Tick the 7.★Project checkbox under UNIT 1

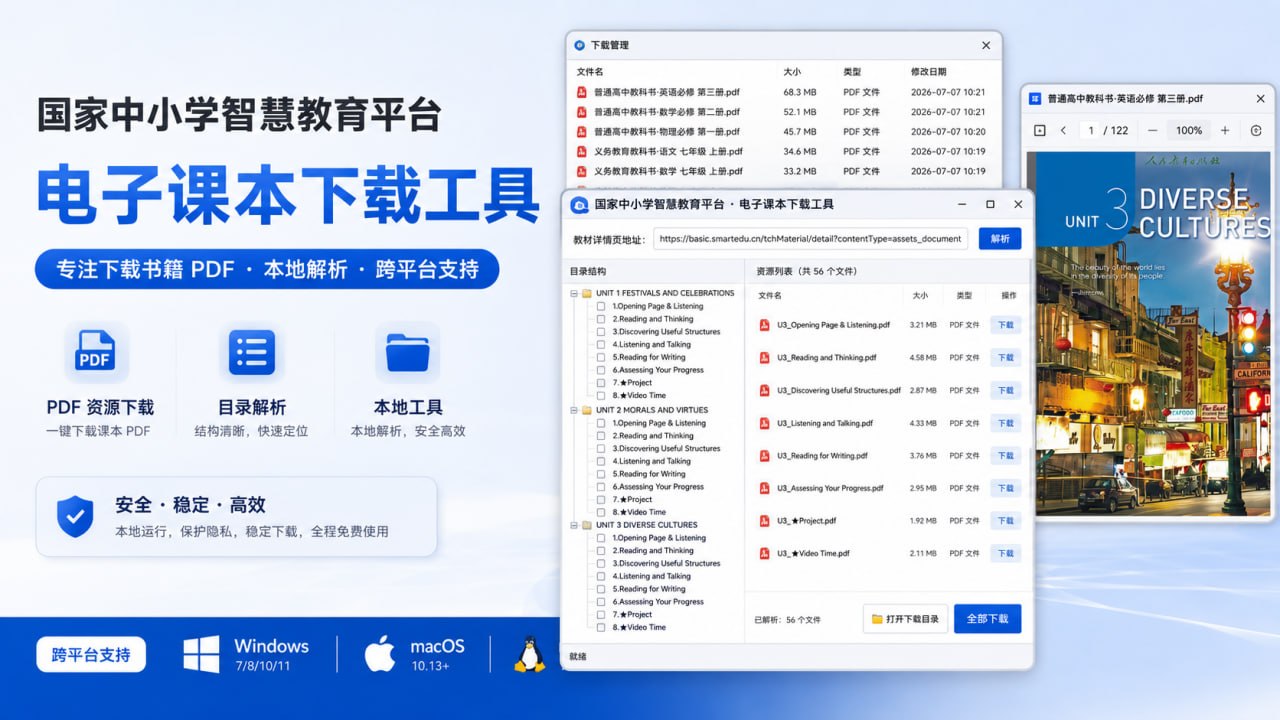point(601,383)
